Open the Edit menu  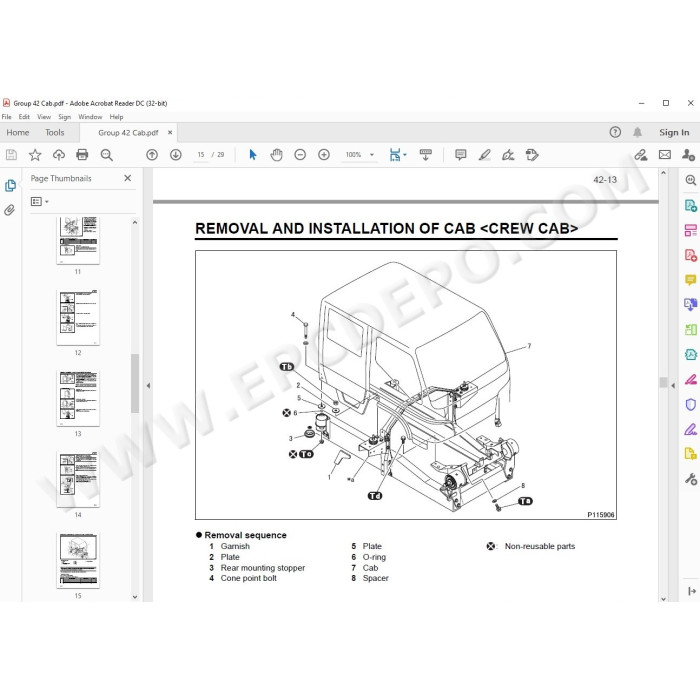click(24, 117)
